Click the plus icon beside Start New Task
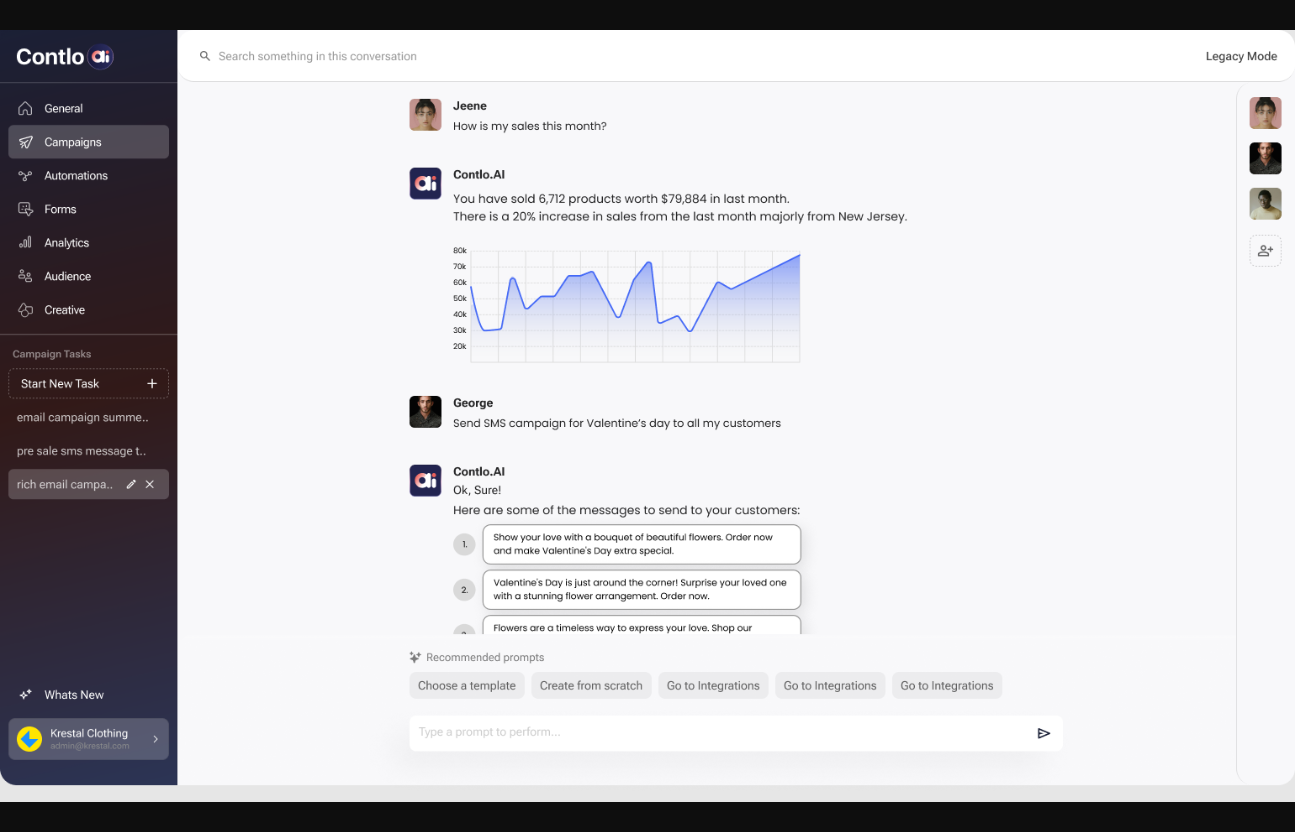This screenshot has height=832, width=1295. pos(152,384)
